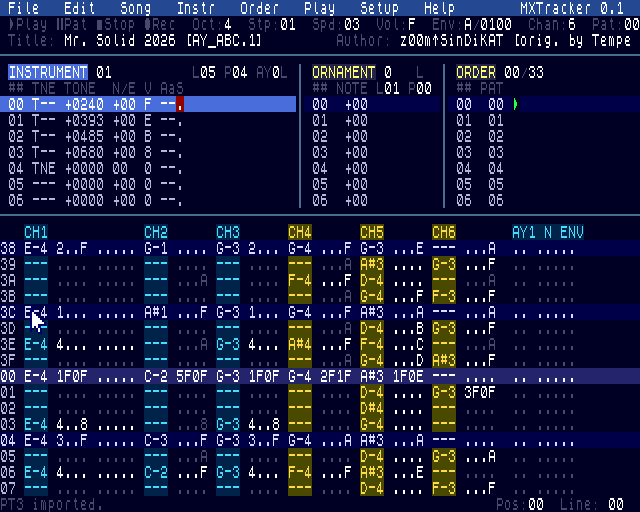Select the CH1 channel header
This screenshot has width=640, height=512.
(36, 232)
